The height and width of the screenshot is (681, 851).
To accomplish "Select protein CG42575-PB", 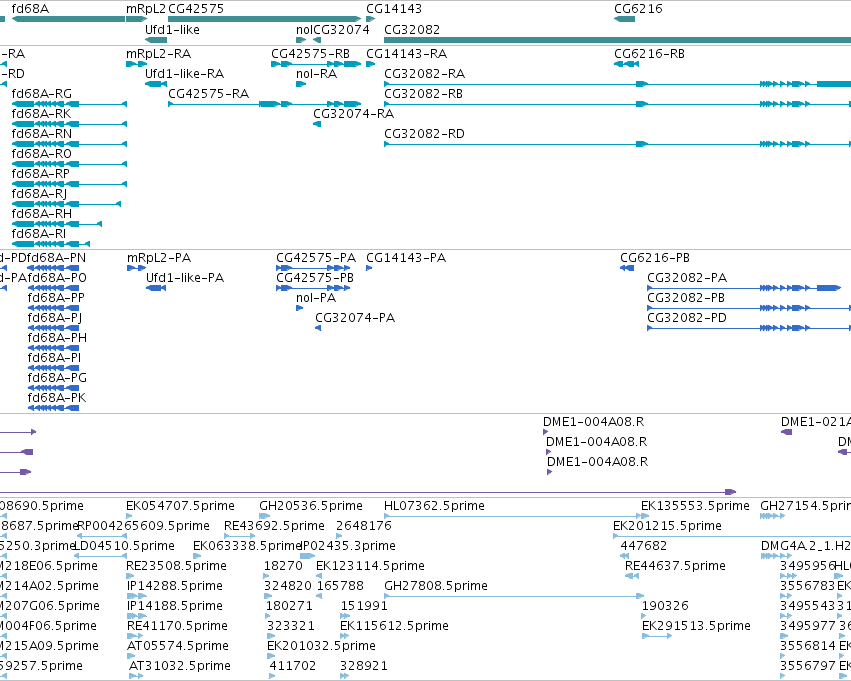I will [x=313, y=288].
